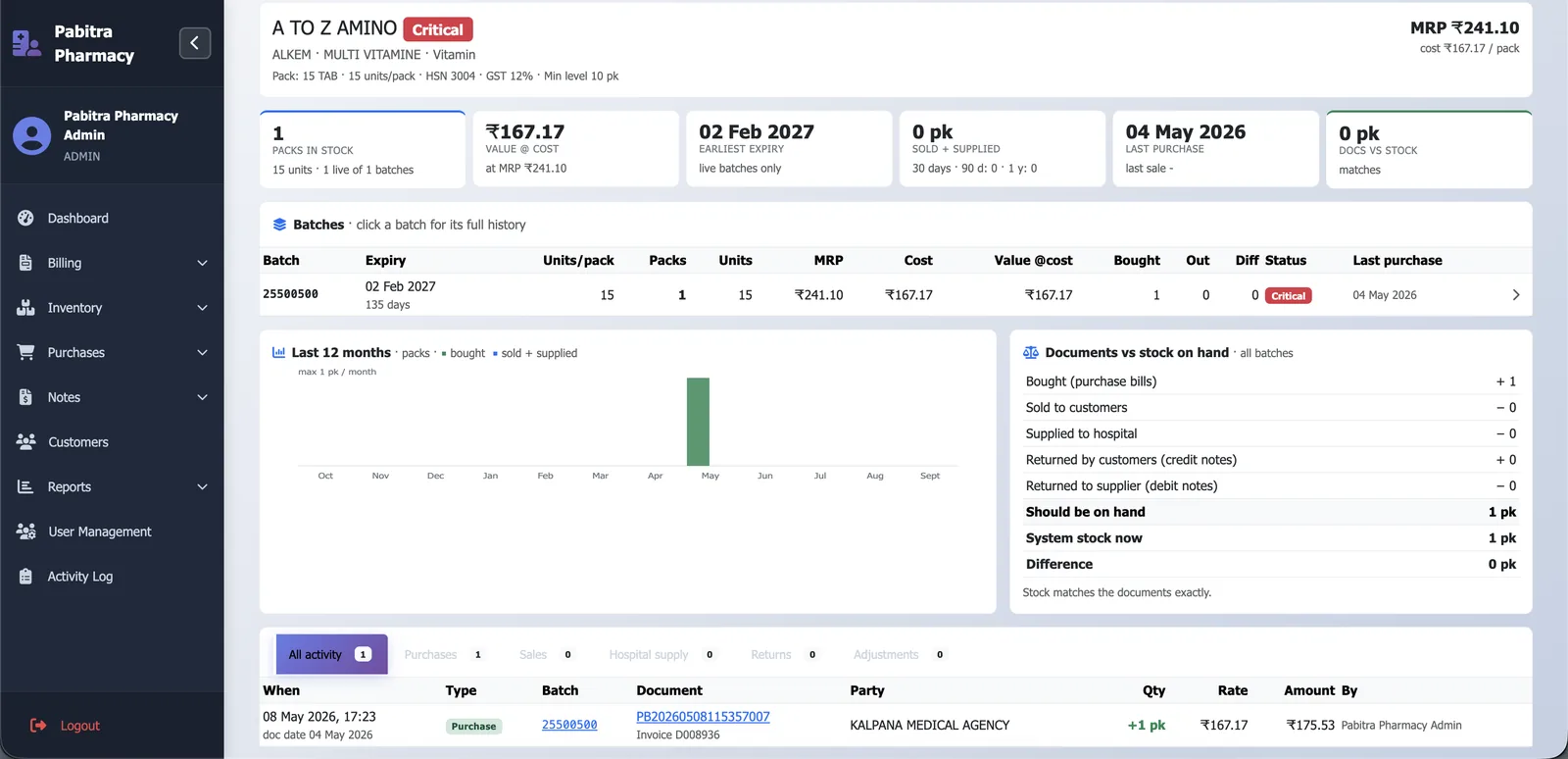Screen dimensions: 1568x759
Task: Click the Documents vs stock balance-scale icon
Action: pos(1030,352)
